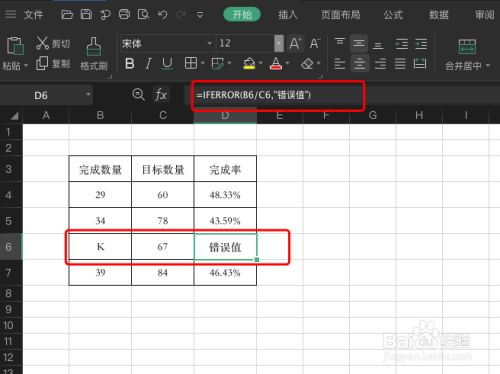Viewport: 500px width, 374px height.
Task: Click the 剪切 cut button
Action: pyautogui.click(x=53, y=43)
